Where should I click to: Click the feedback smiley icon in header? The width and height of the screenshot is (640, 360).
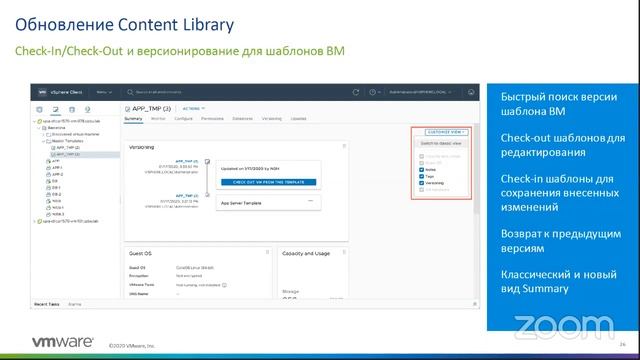[x=471, y=92]
